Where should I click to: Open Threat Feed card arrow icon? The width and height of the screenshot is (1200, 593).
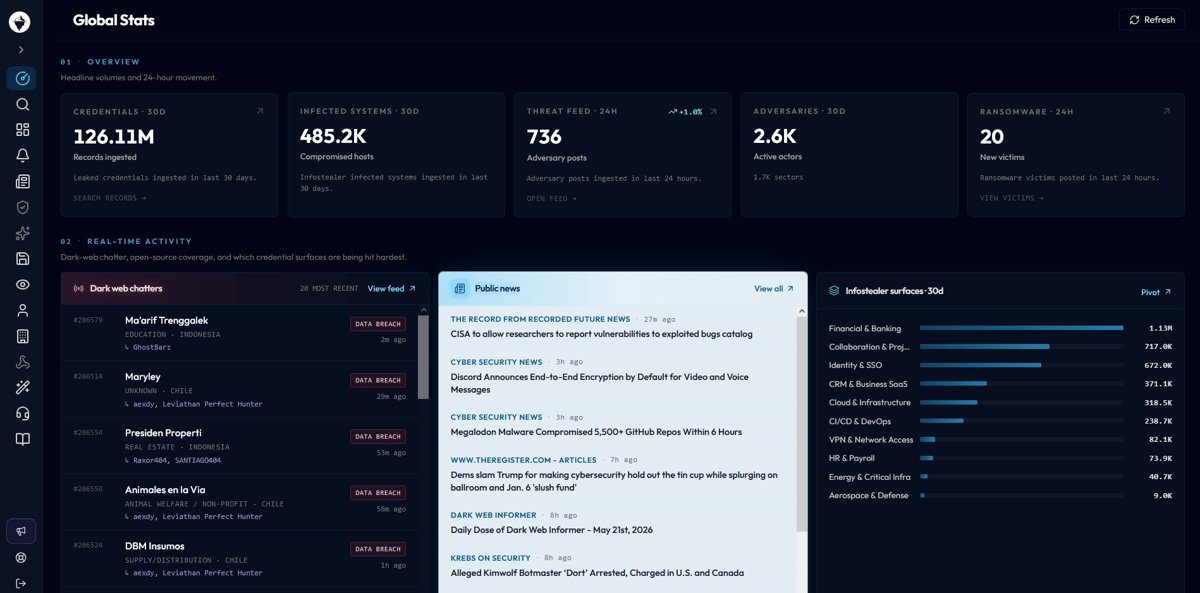[x=713, y=111]
